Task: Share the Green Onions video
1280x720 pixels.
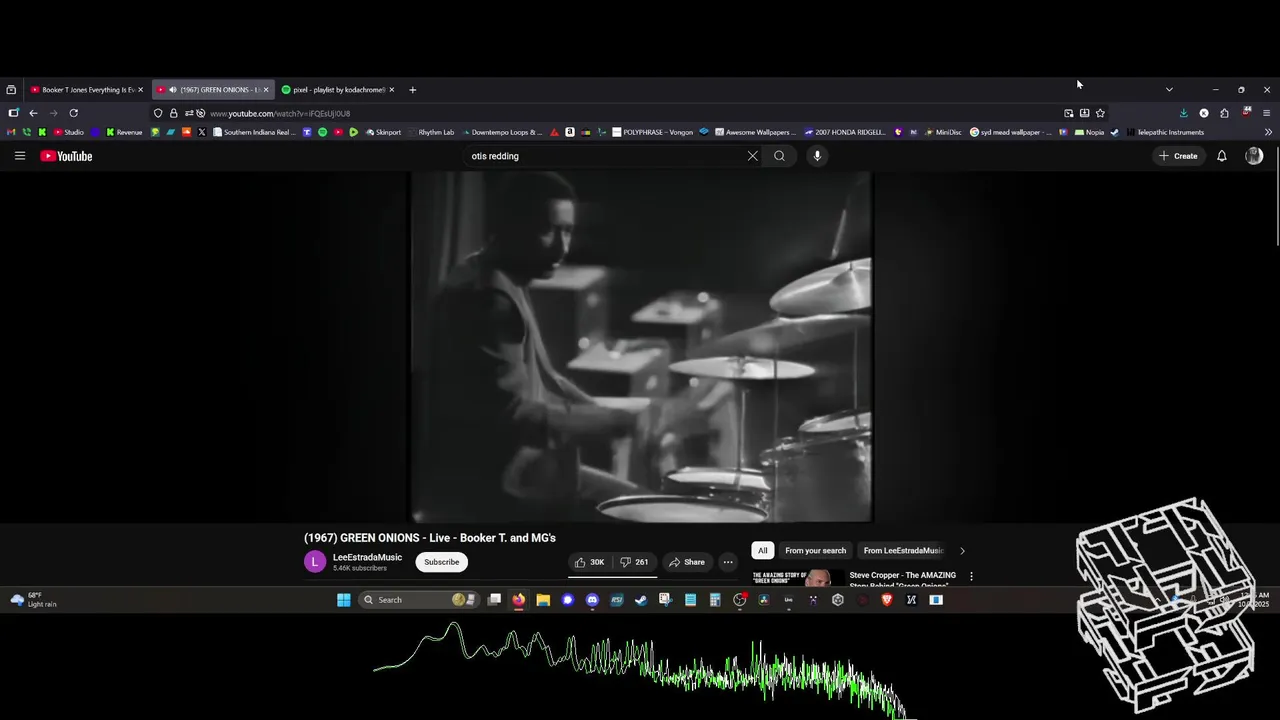Action: 686,562
